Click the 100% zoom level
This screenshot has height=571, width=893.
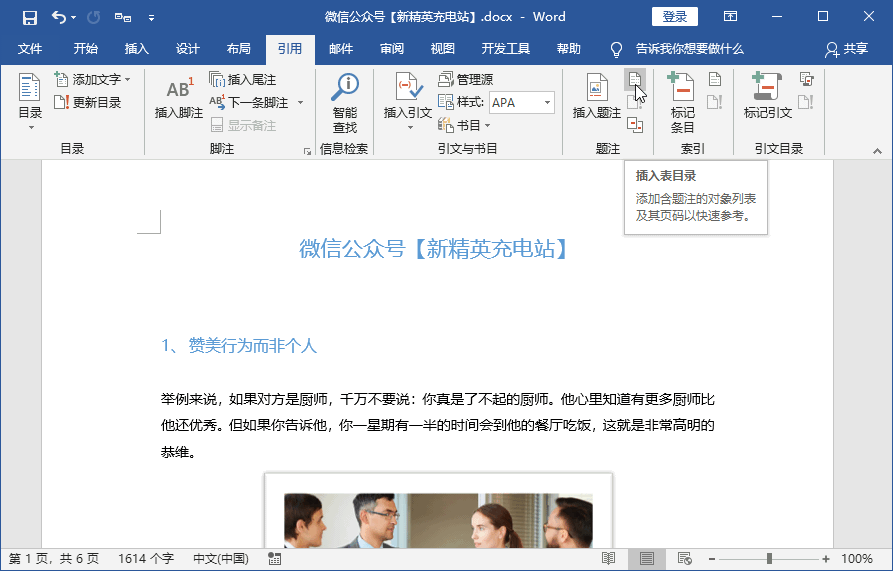coord(857,559)
